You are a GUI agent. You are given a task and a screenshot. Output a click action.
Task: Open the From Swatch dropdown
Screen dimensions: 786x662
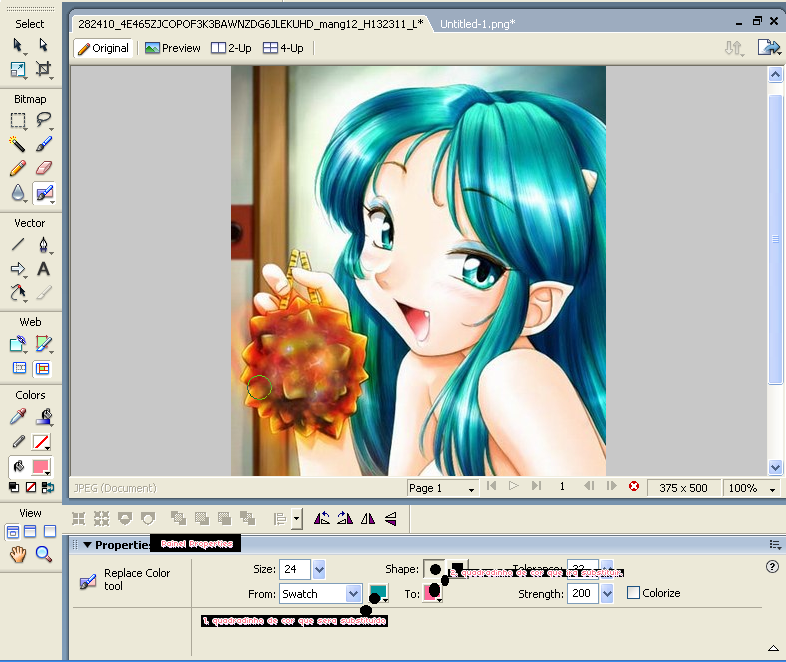point(354,594)
